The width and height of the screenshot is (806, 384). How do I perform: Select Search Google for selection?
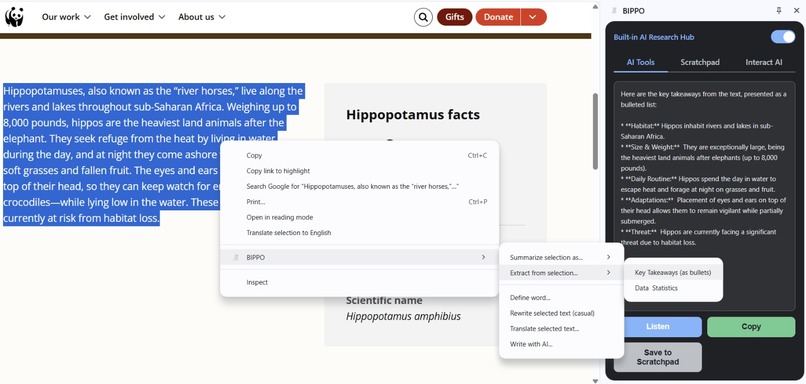click(x=360, y=186)
